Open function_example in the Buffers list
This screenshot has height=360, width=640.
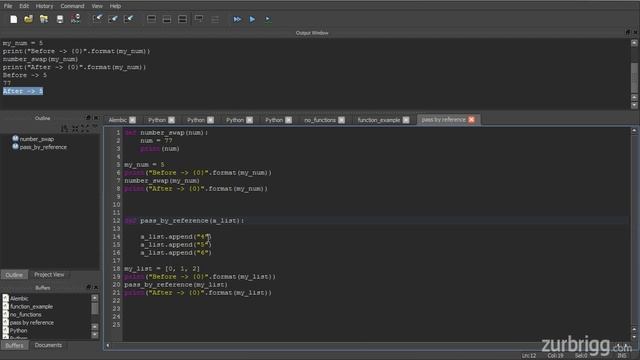(31, 307)
